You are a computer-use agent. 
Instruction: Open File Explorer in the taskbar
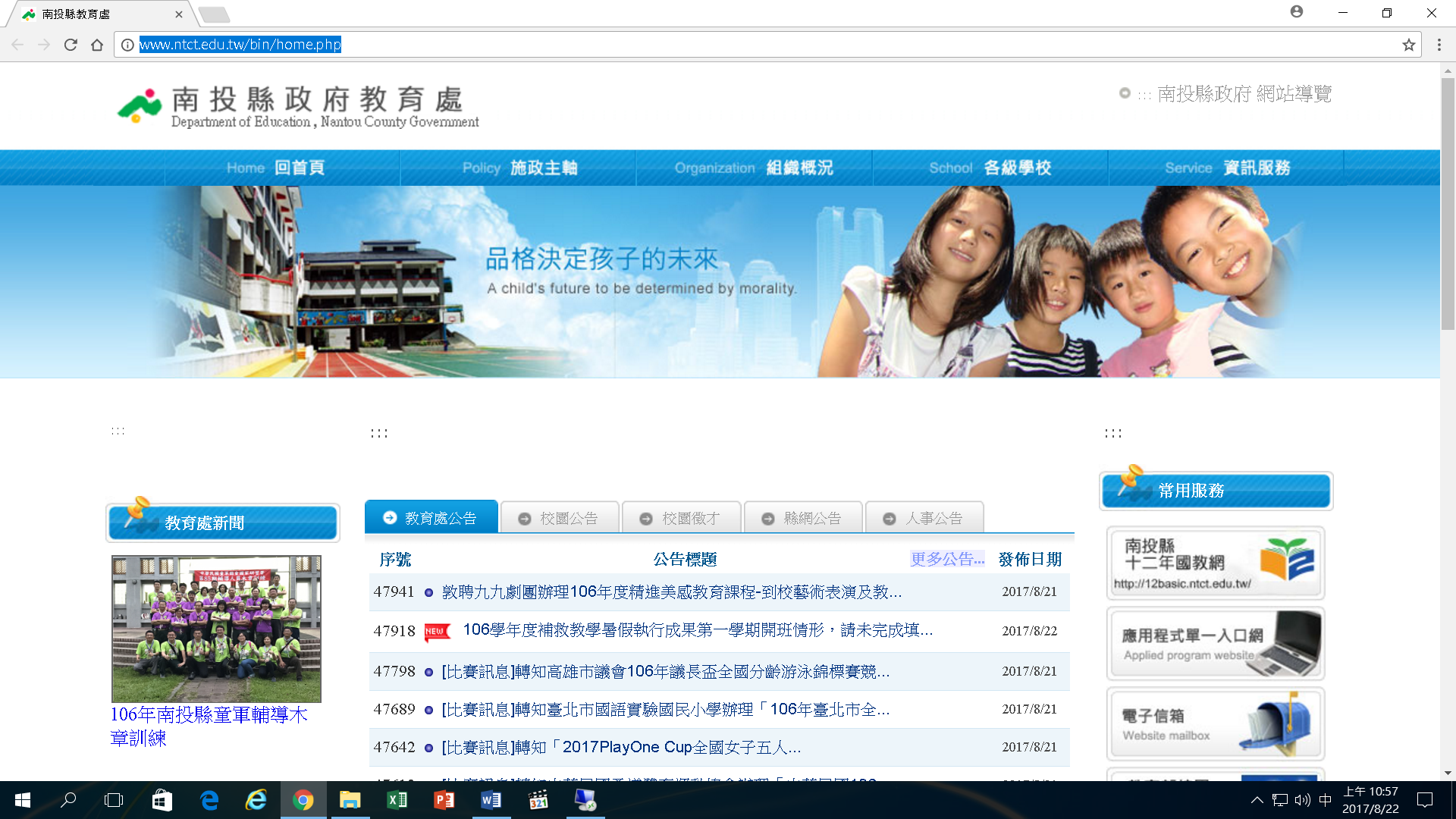tap(350, 800)
